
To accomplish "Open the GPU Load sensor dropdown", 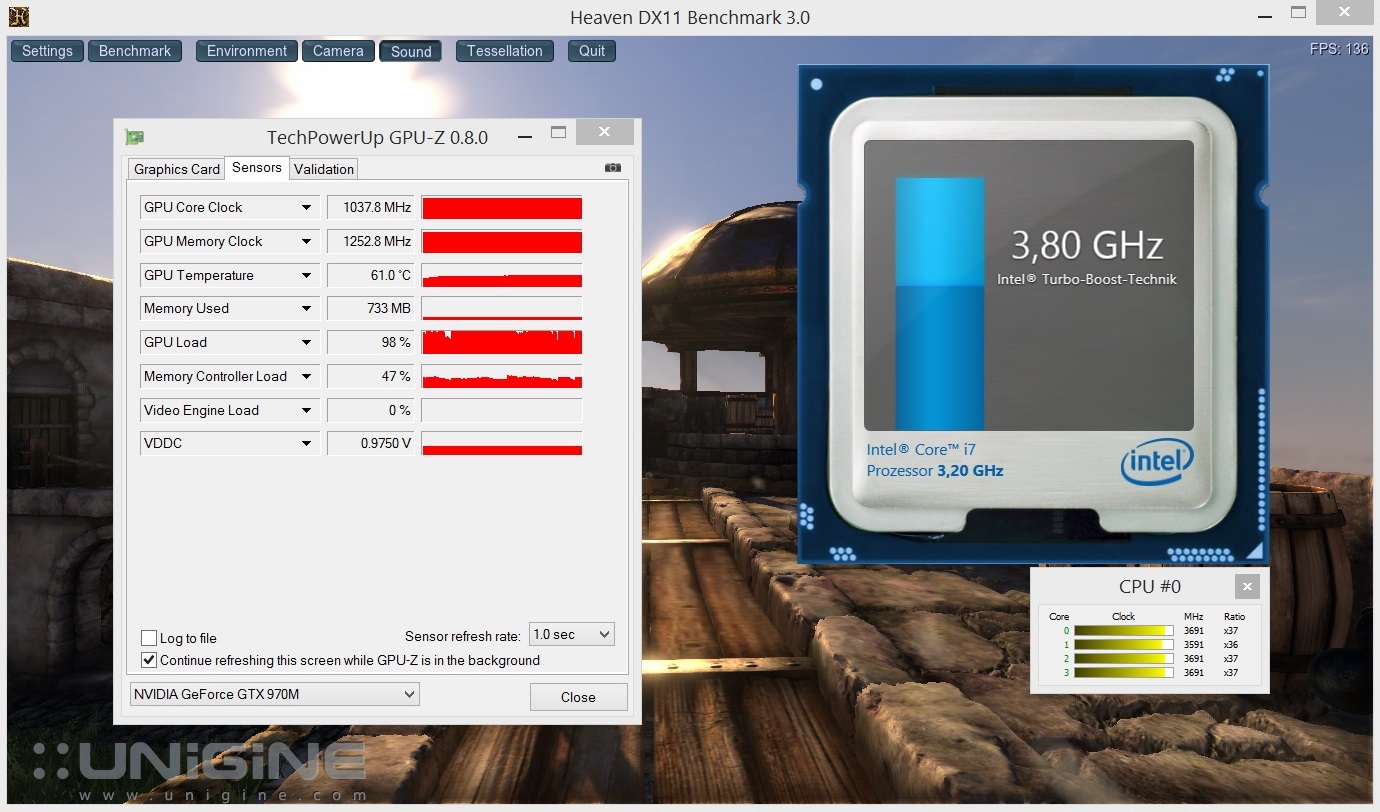I will [x=307, y=342].
